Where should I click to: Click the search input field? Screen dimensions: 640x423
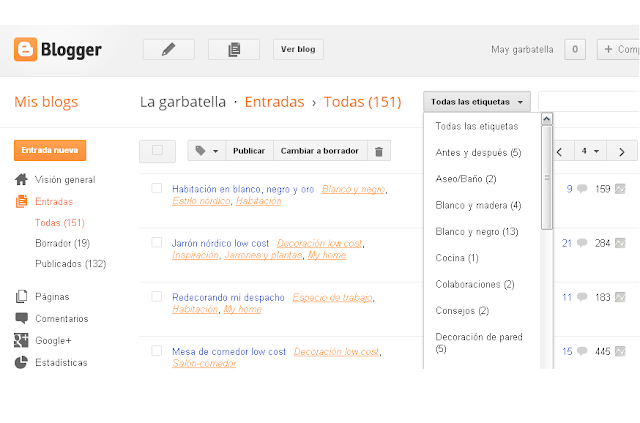[589, 101]
